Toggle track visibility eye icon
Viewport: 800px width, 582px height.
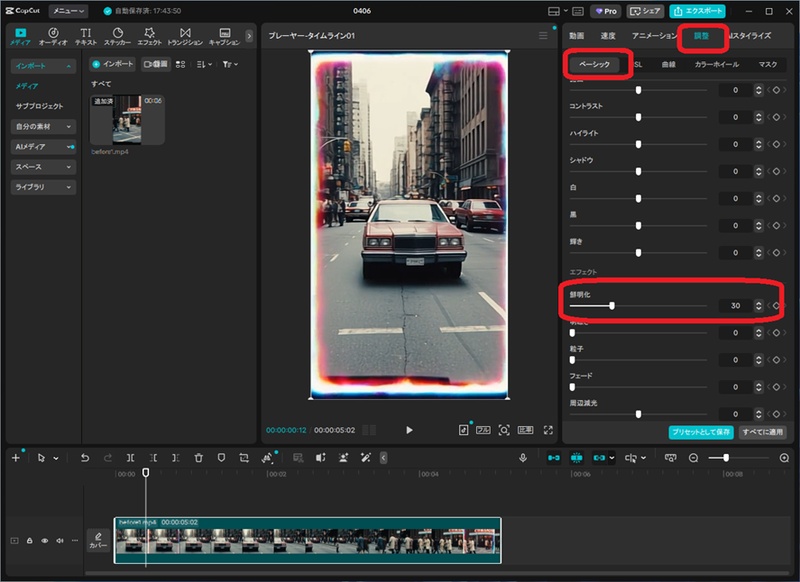[x=45, y=540]
